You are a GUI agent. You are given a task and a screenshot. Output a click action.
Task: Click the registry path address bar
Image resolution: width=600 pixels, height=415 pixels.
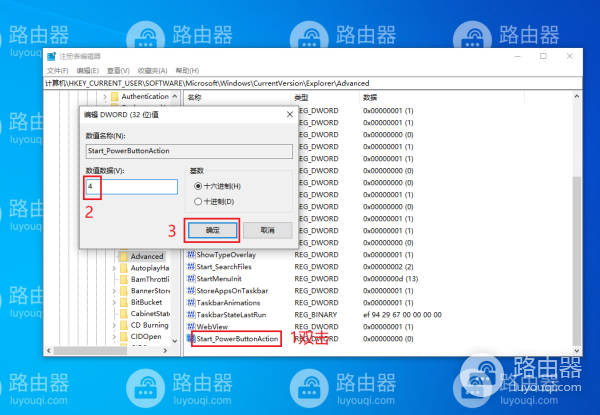(x=313, y=83)
